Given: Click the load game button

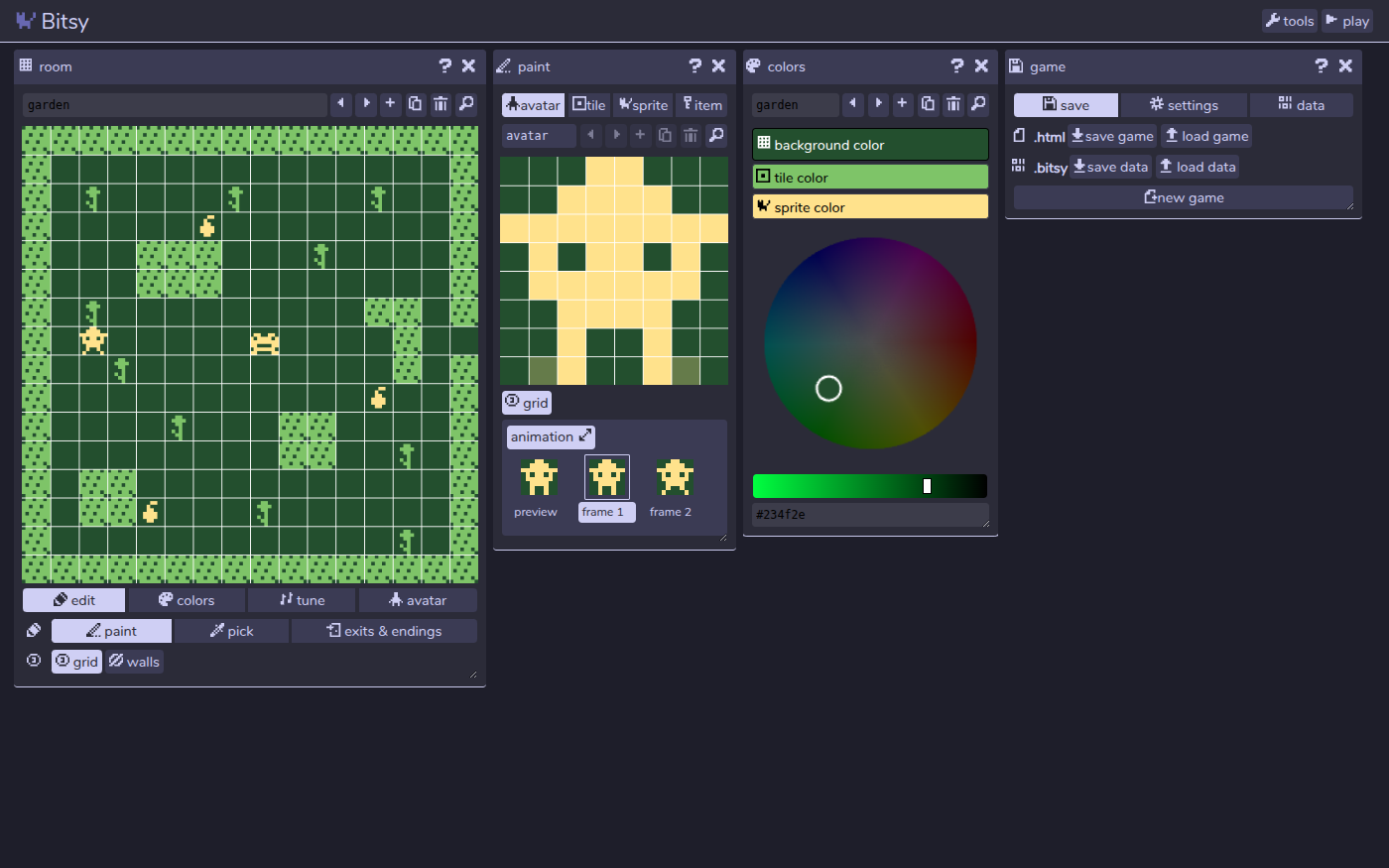Looking at the screenshot, I should pyautogui.click(x=1206, y=136).
